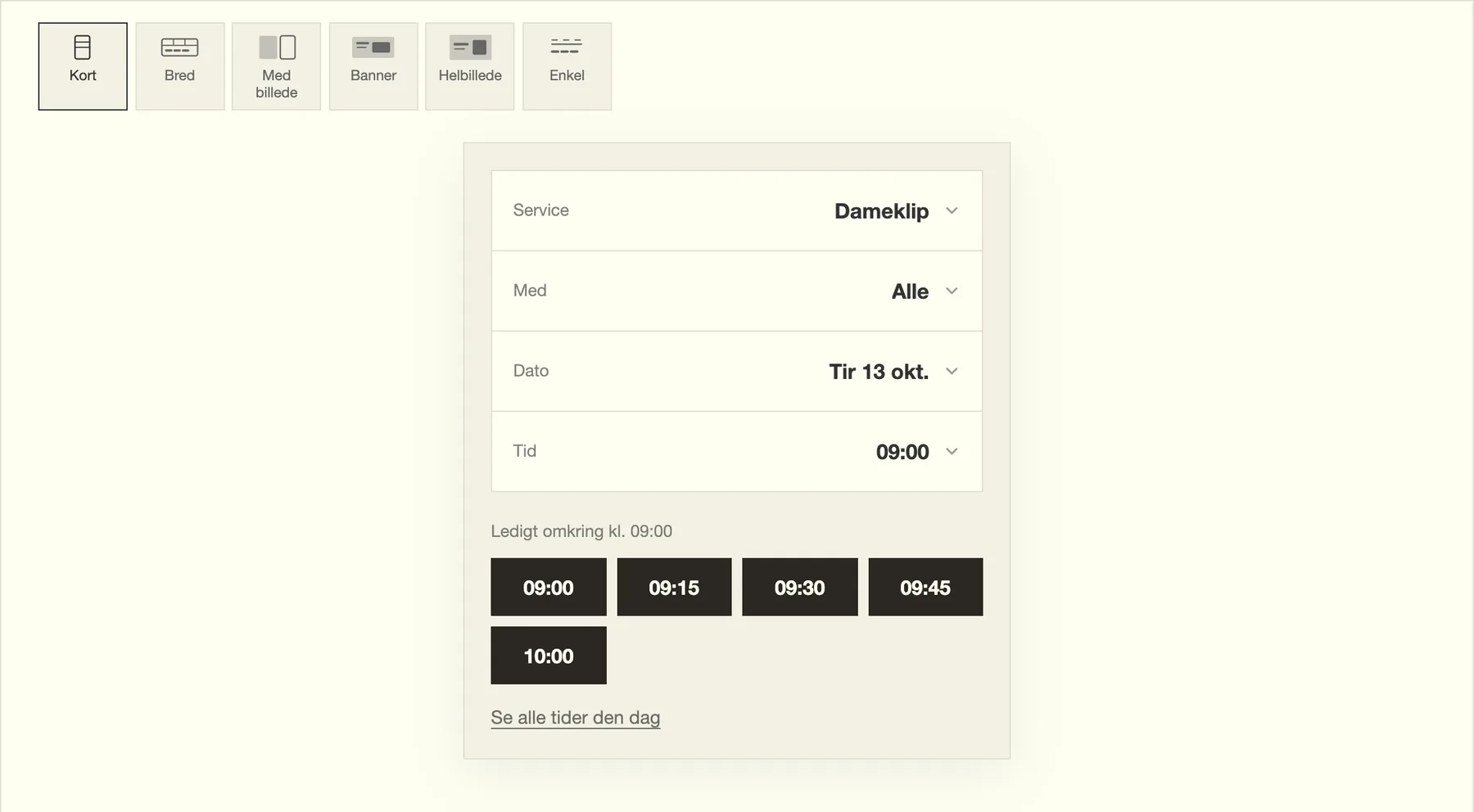Expand the Tid dropdown showing 09:00
This screenshot has height=812, width=1474.
click(x=736, y=451)
